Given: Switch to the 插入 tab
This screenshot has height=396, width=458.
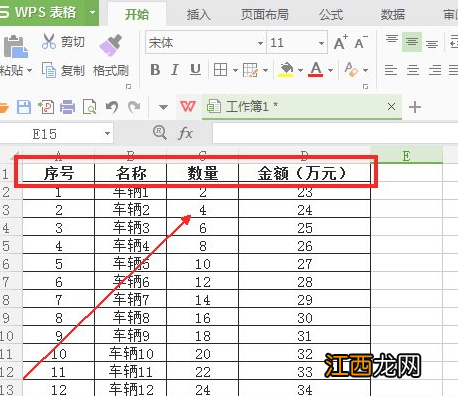Looking at the screenshot, I should coord(198,15).
